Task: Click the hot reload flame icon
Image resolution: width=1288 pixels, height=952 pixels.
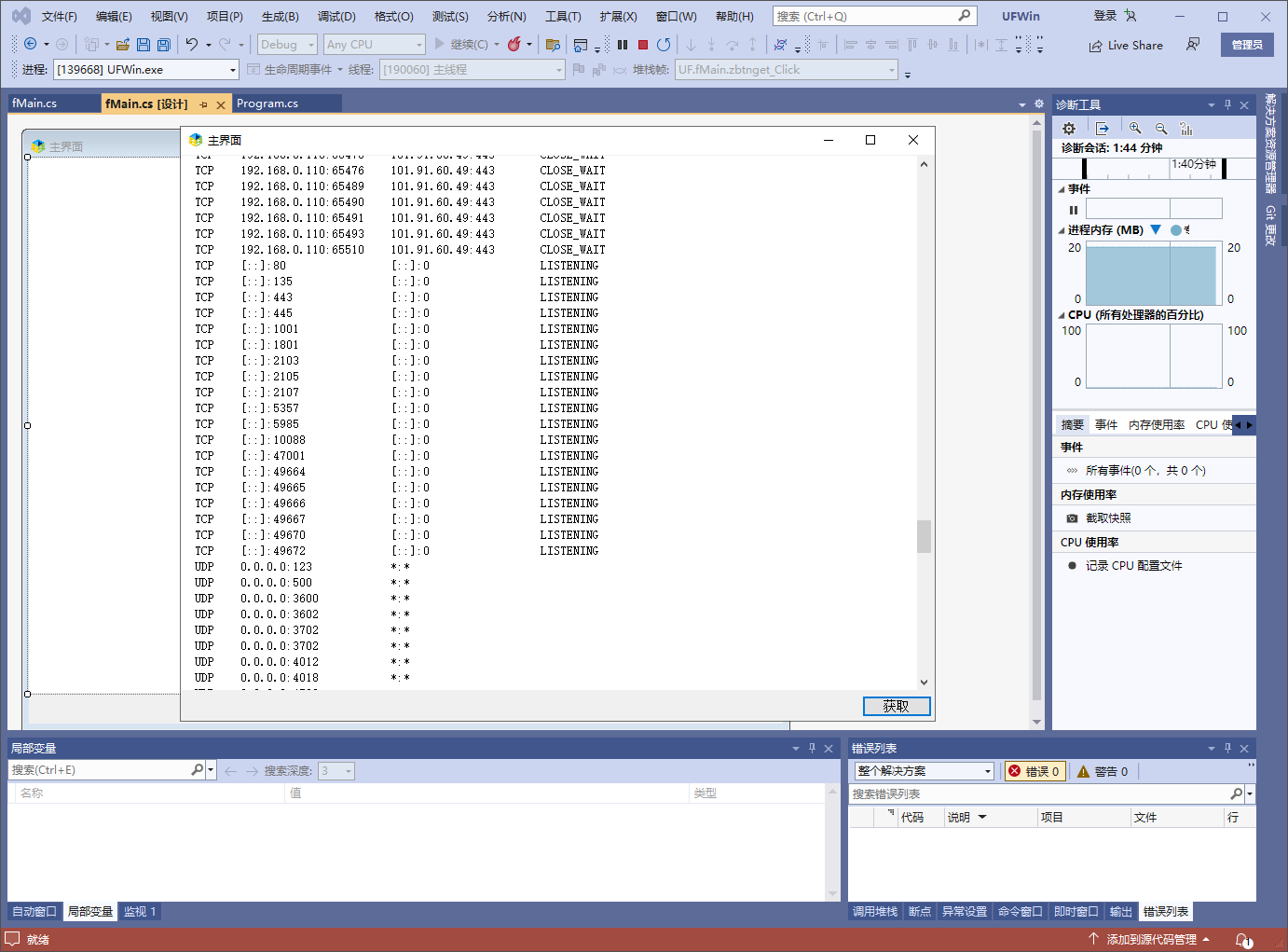Action: (x=514, y=44)
